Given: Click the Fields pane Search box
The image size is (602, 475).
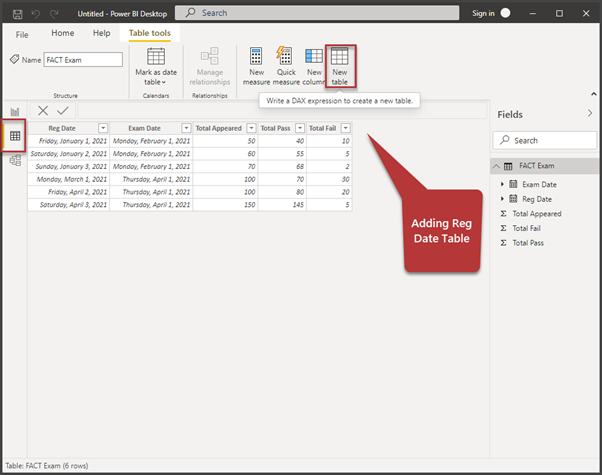Looking at the screenshot, I should (x=544, y=141).
